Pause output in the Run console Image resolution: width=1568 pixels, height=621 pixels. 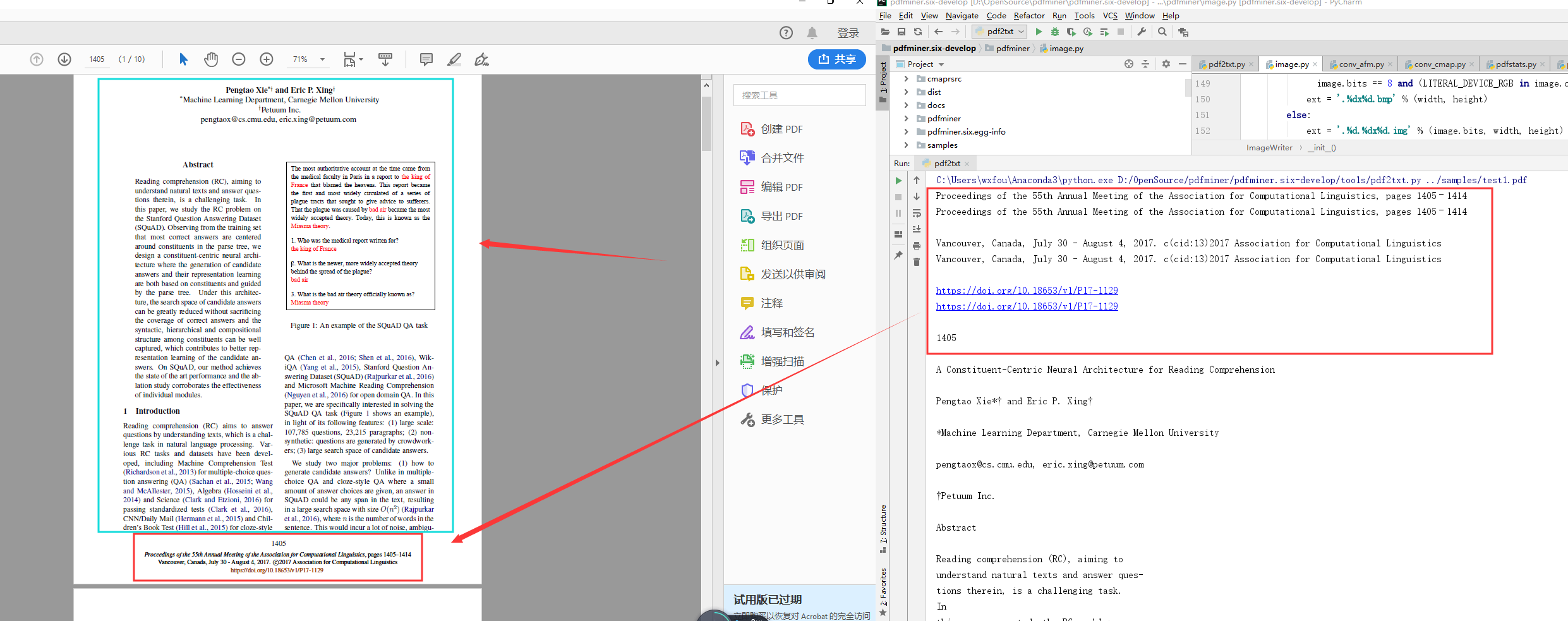click(x=899, y=214)
